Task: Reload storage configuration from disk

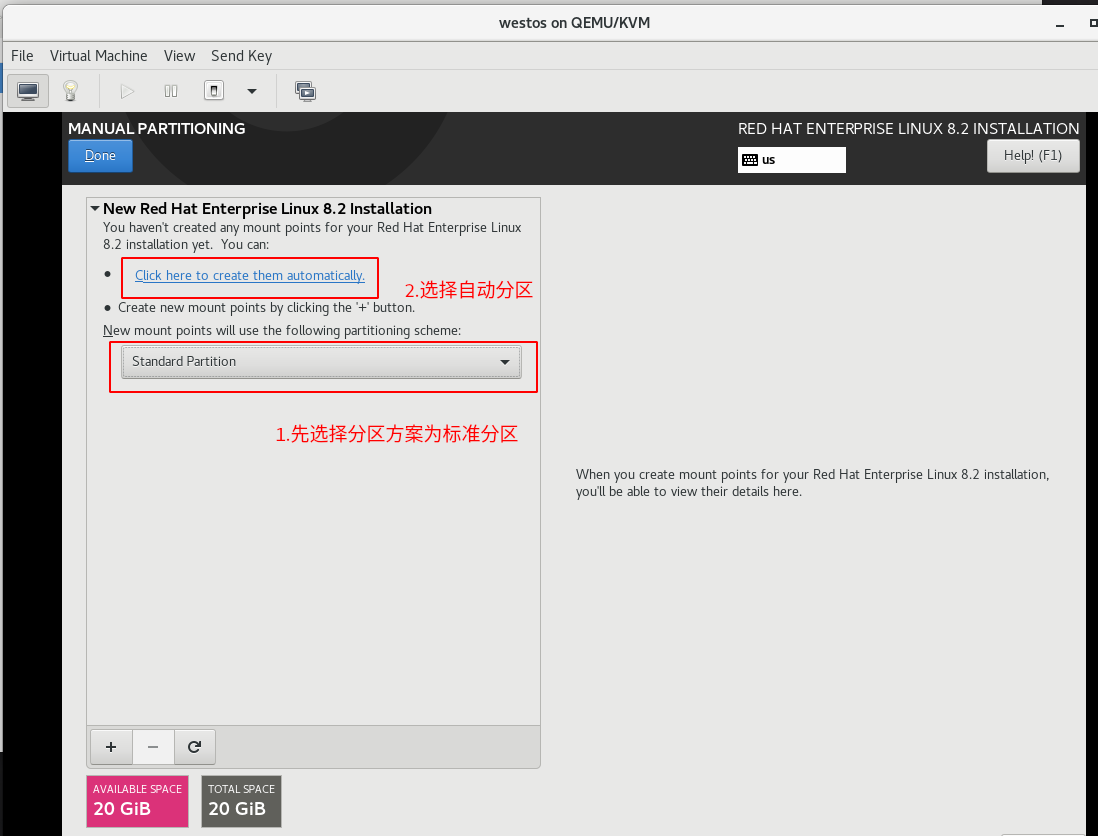Action: [195, 747]
